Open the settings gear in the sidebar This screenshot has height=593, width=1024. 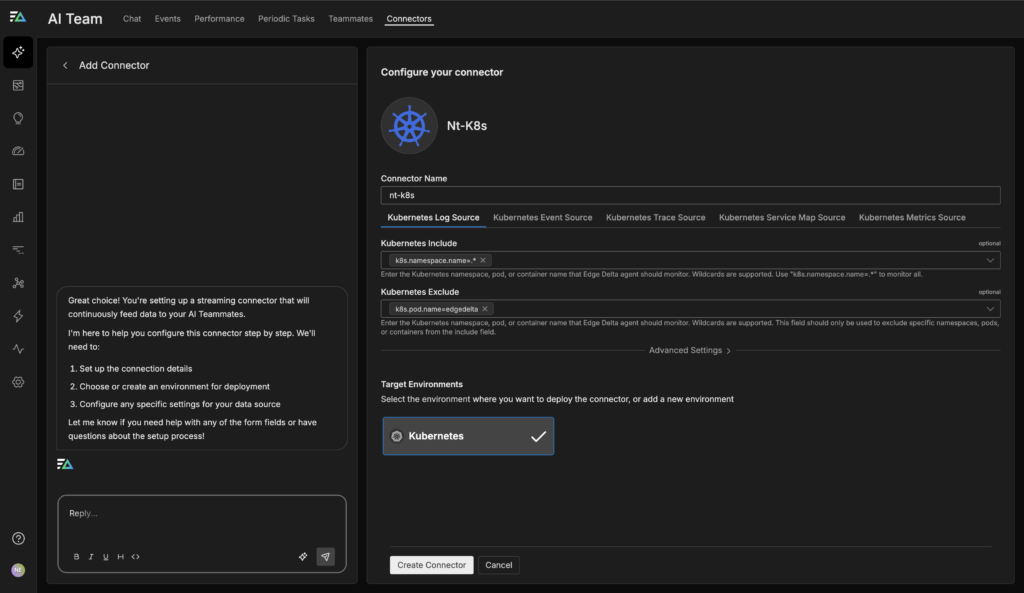[x=18, y=382]
